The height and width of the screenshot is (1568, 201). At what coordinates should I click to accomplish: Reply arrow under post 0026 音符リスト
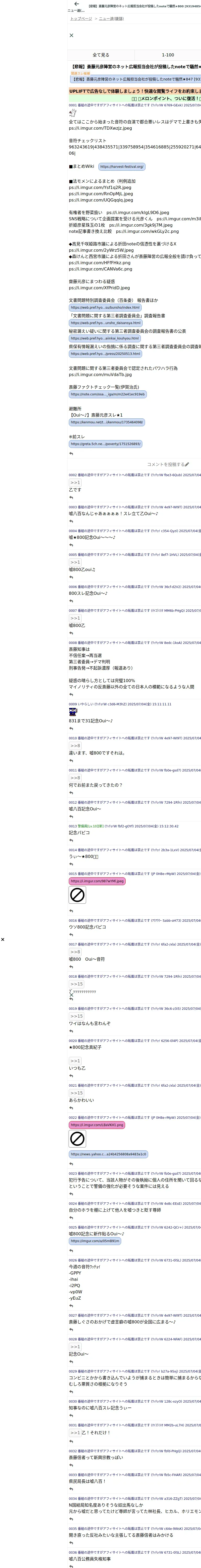tap(71, 1306)
